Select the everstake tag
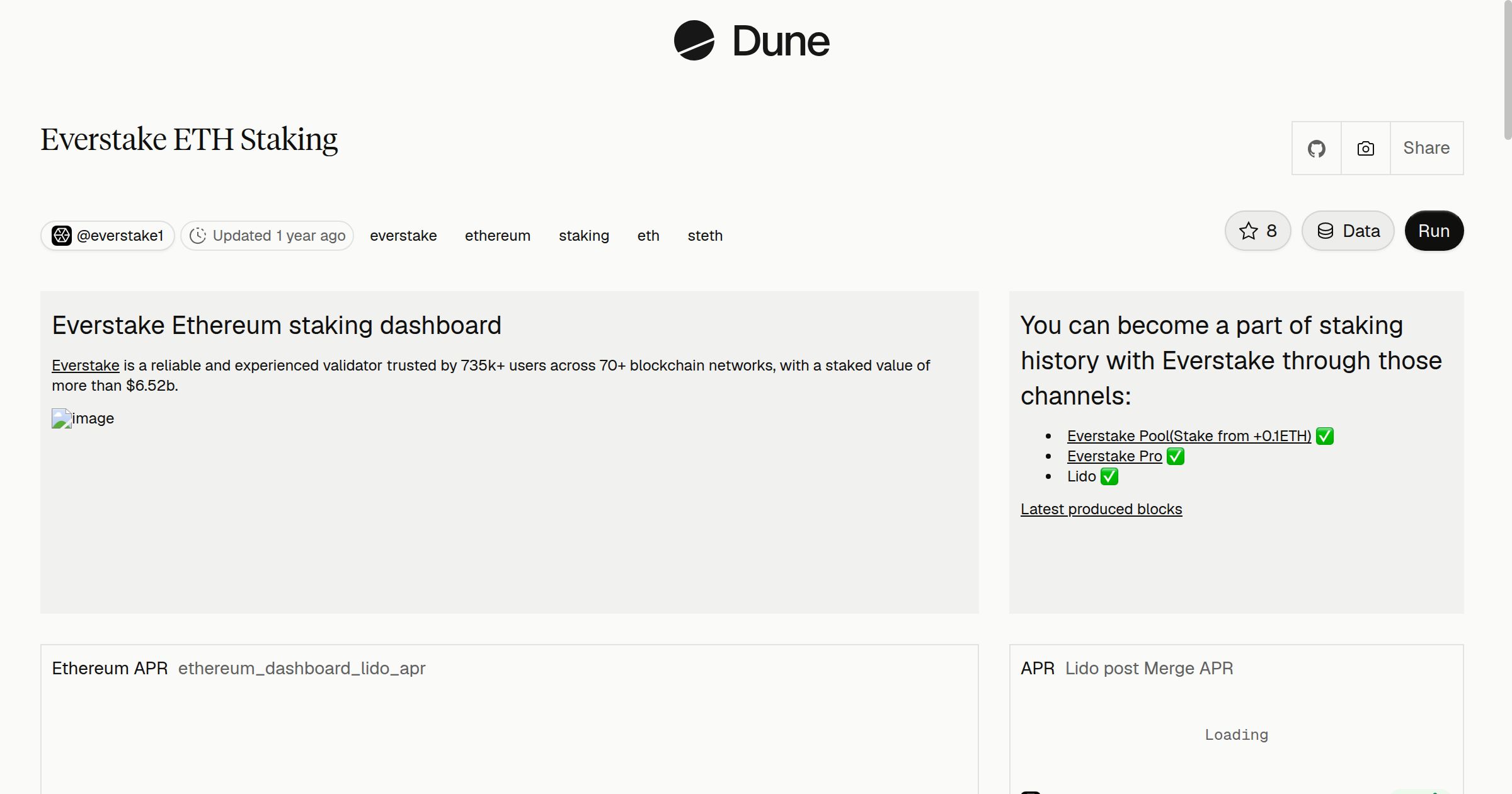 click(x=403, y=236)
